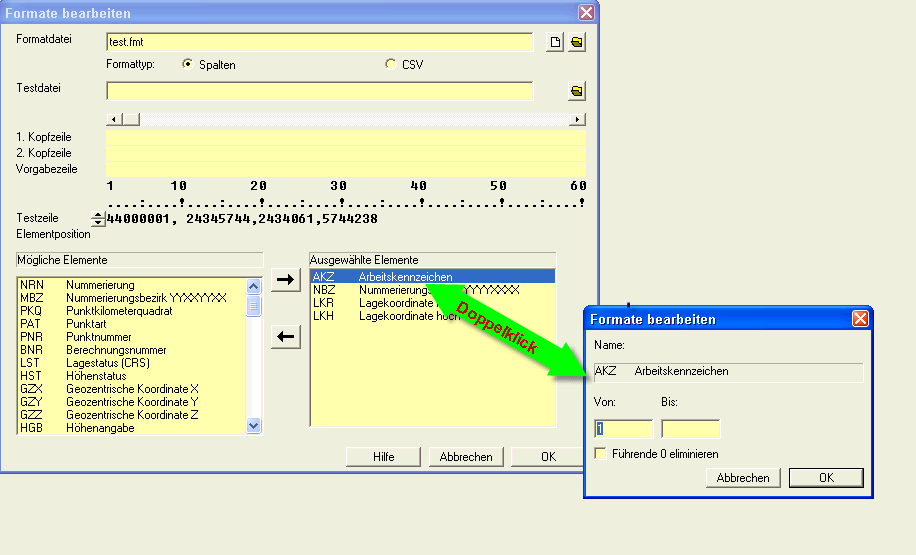Open the folder icon next to Formatdatei
Viewport: 916px width, 555px height.
tap(577, 42)
